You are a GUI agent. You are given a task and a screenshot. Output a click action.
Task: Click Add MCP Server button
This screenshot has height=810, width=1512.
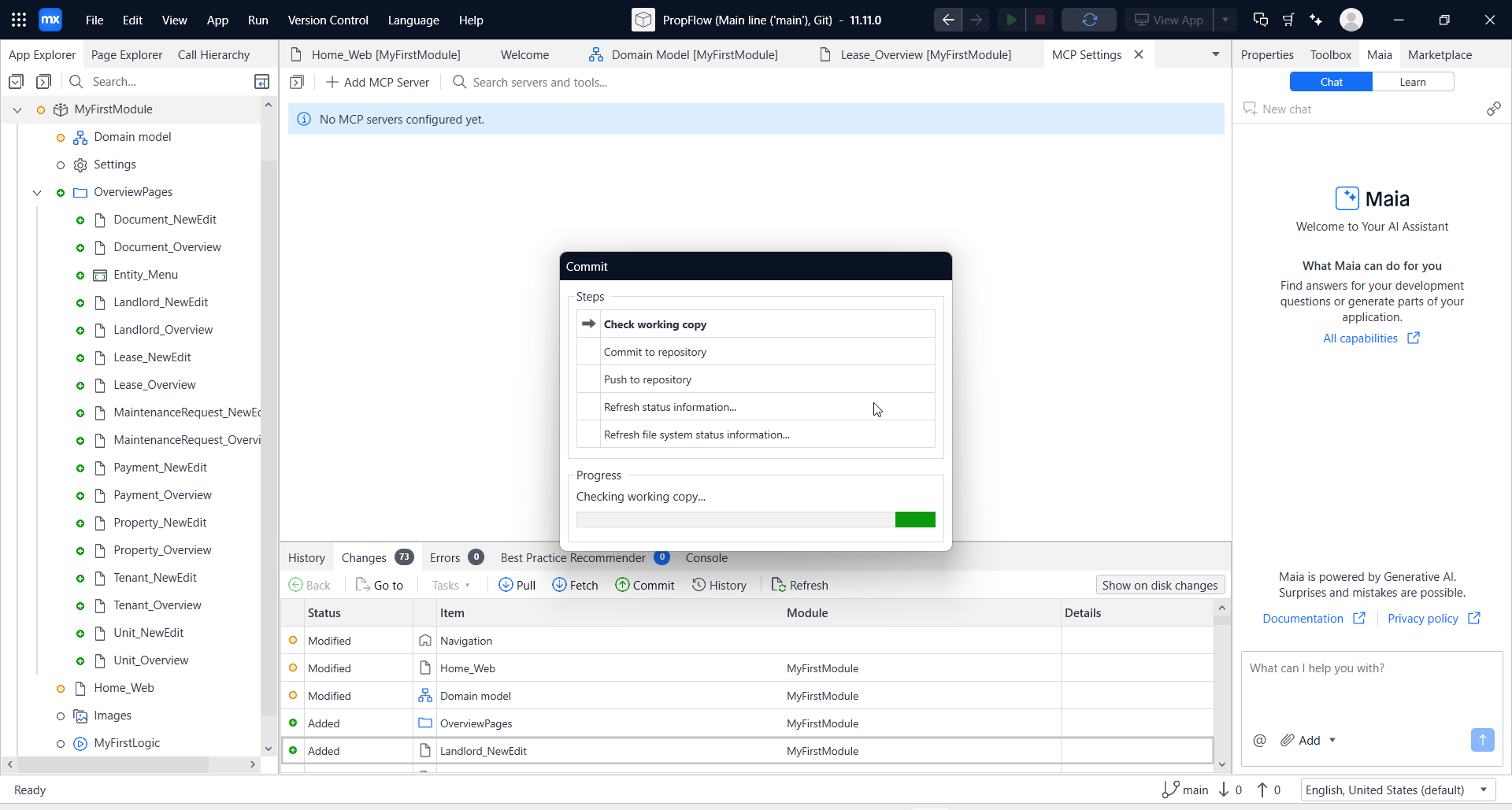pos(377,82)
